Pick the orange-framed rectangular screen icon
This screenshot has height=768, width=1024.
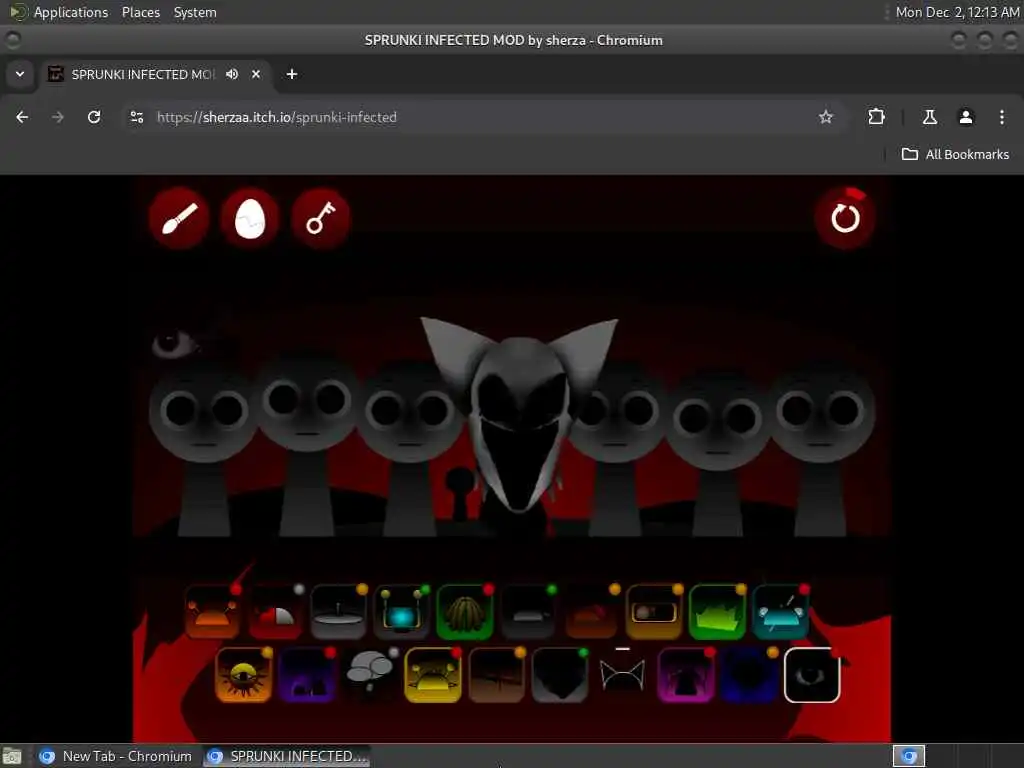(x=654, y=612)
